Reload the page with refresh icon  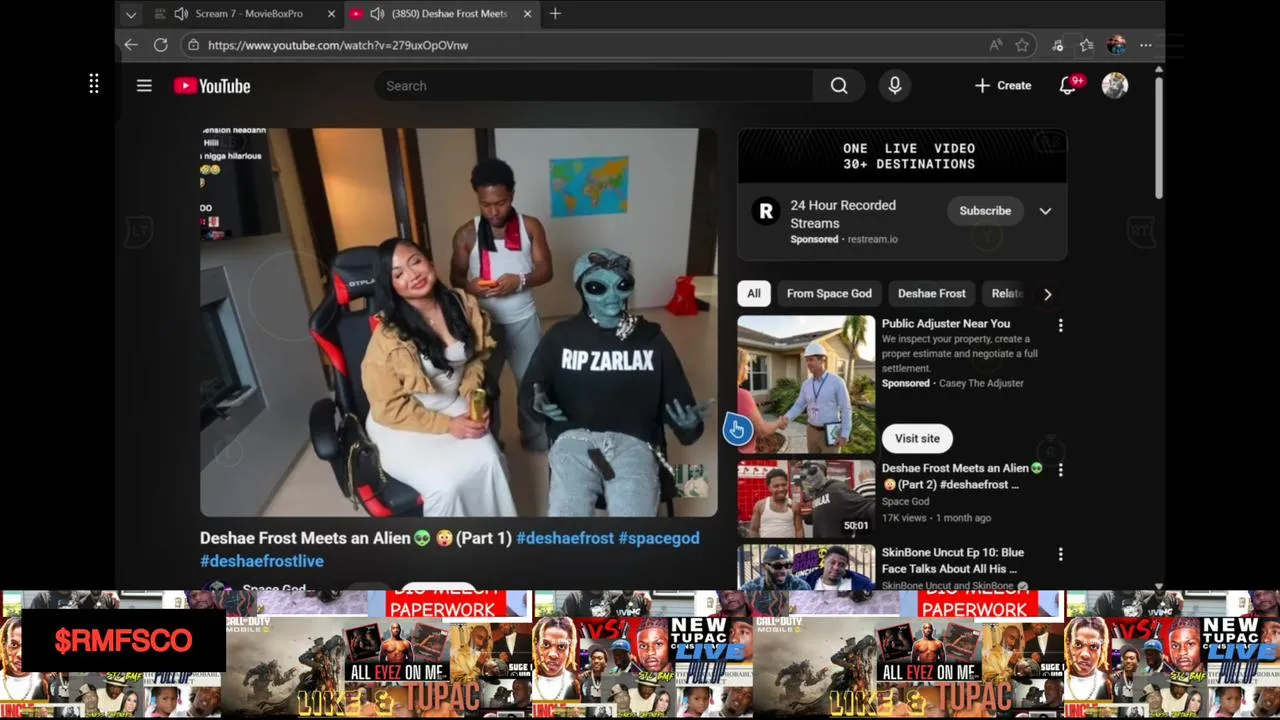[160, 45]
